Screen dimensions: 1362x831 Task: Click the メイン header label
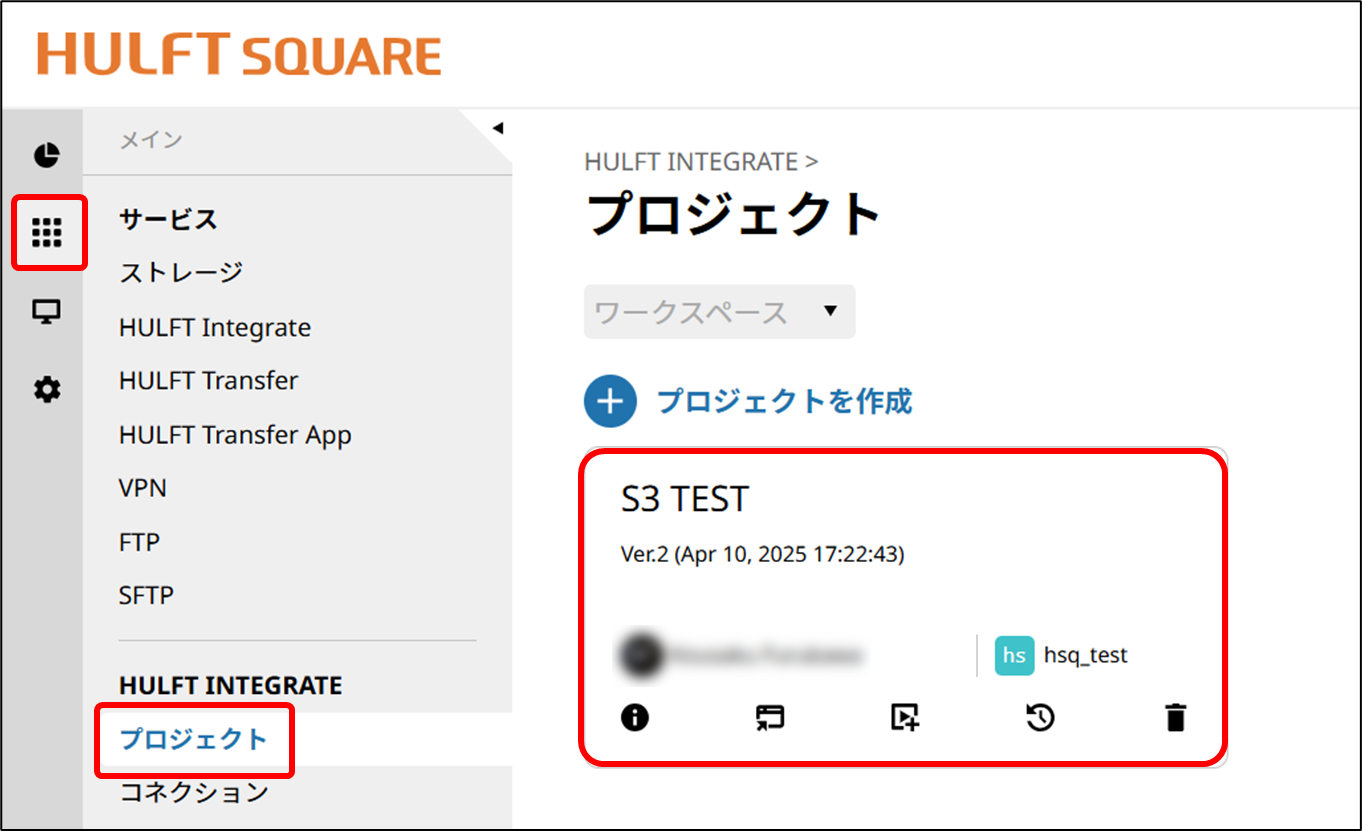151,140
